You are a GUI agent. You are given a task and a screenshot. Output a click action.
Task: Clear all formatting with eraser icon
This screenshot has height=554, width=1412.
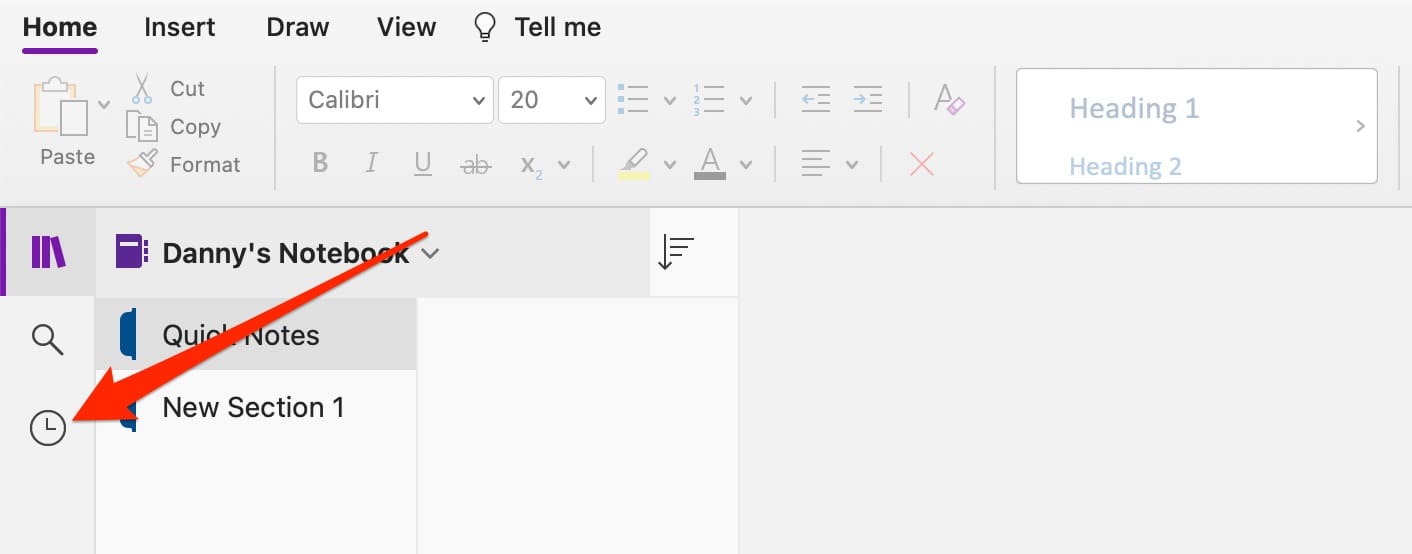949,100
